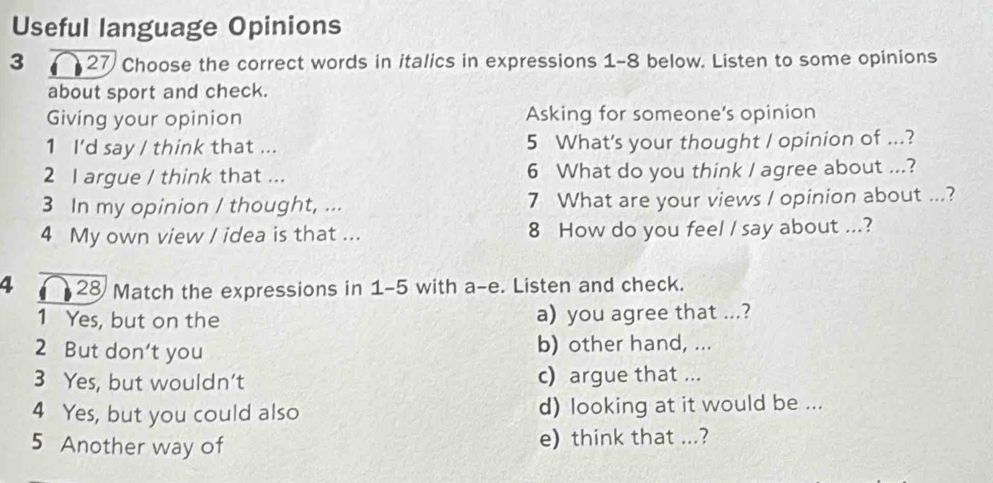This screenshot has width=993, height=483.
Task: Click expression 2 'I argue / think that'
Action: (165, 176)
